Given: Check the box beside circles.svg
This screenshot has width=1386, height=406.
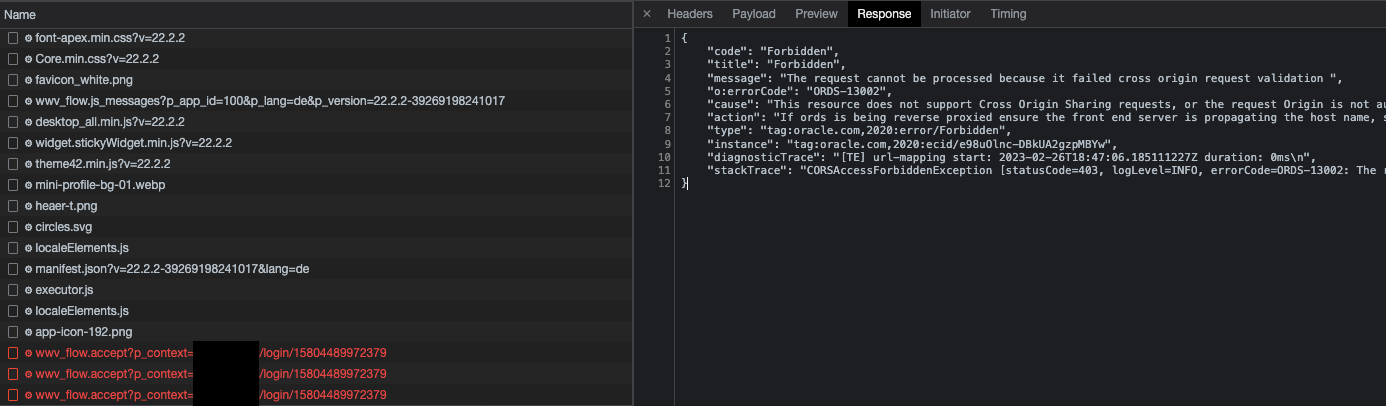Looking at the screenshot, I should point(13,227).
